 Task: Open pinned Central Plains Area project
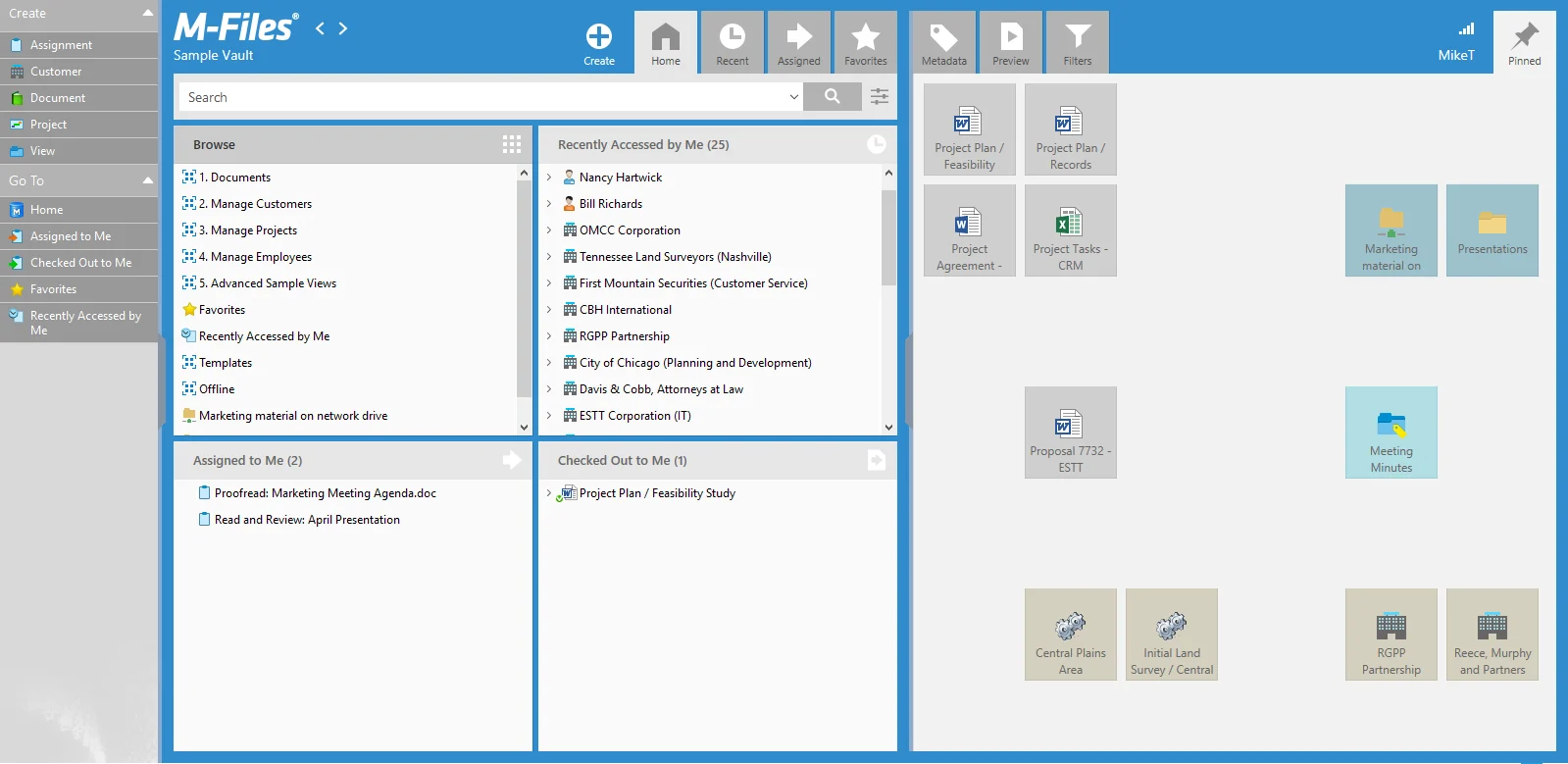pyautogui.click(x=1071, y=635)
